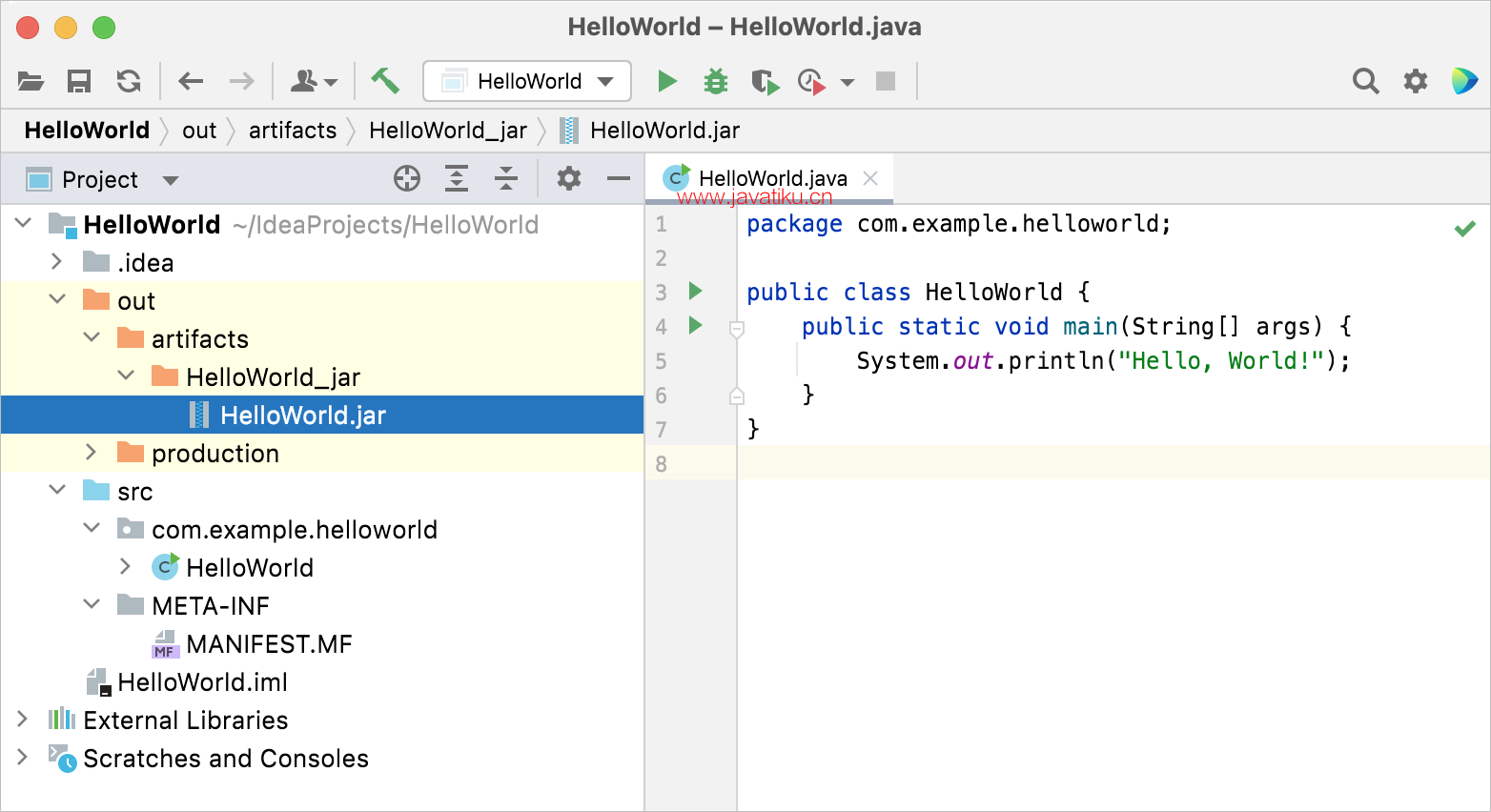Expand all tree nodes icon
The image size is (1491, 812).
point(457,178)
